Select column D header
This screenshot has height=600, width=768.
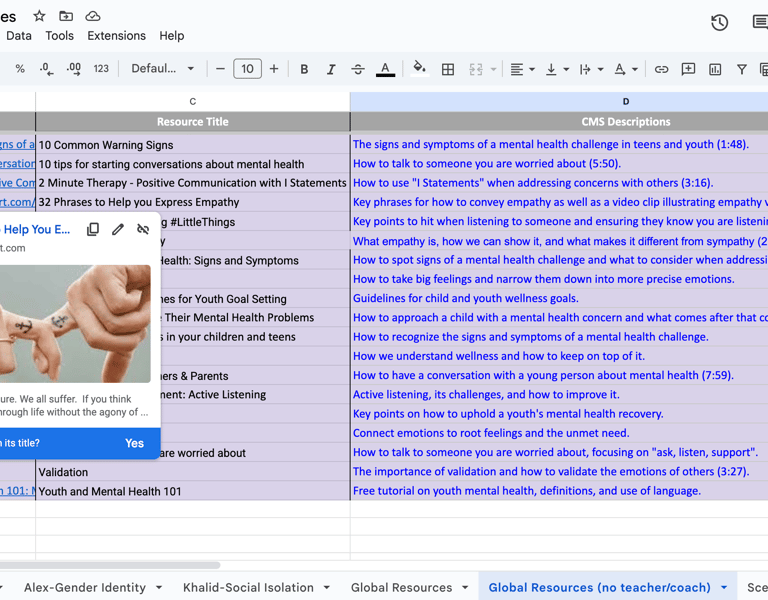click(559, 101)
